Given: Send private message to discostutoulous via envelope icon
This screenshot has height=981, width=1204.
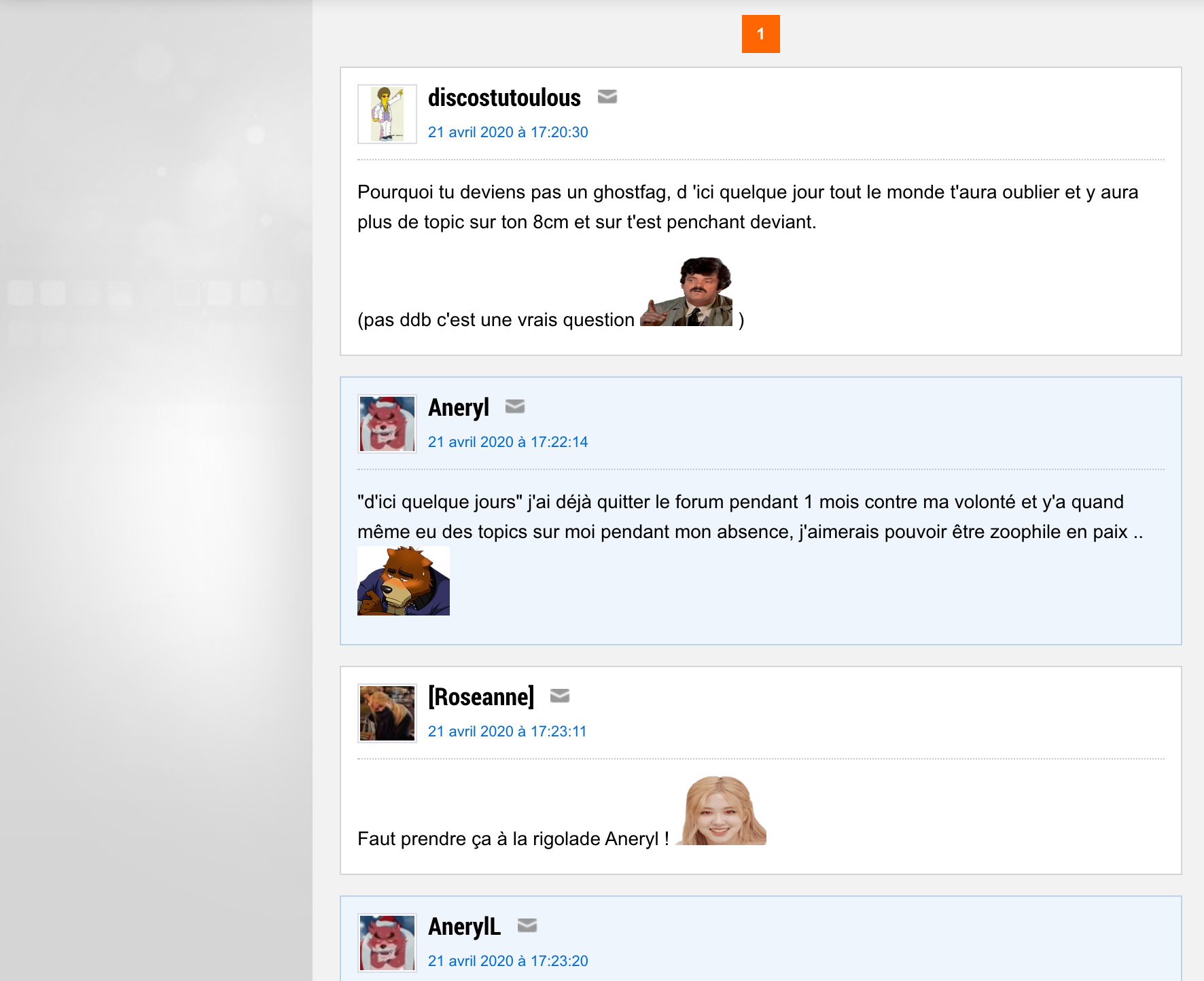Looking at the screenshot, I should click(x=607, y=97).
